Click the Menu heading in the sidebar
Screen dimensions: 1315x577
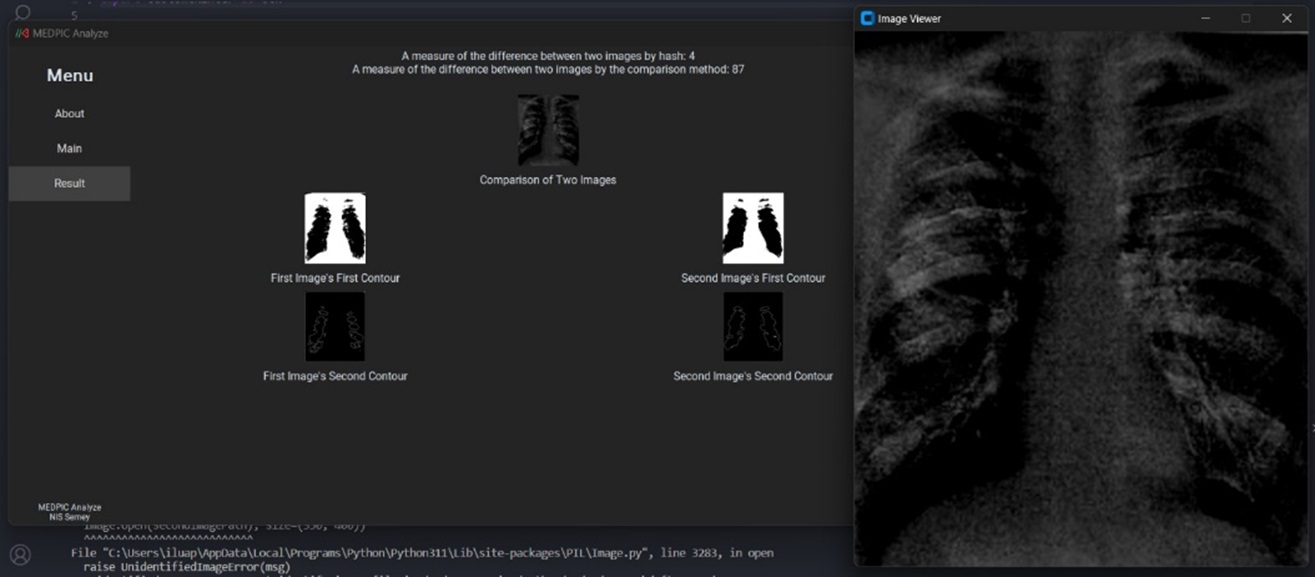pyautogui.click(x=70, y=76)
